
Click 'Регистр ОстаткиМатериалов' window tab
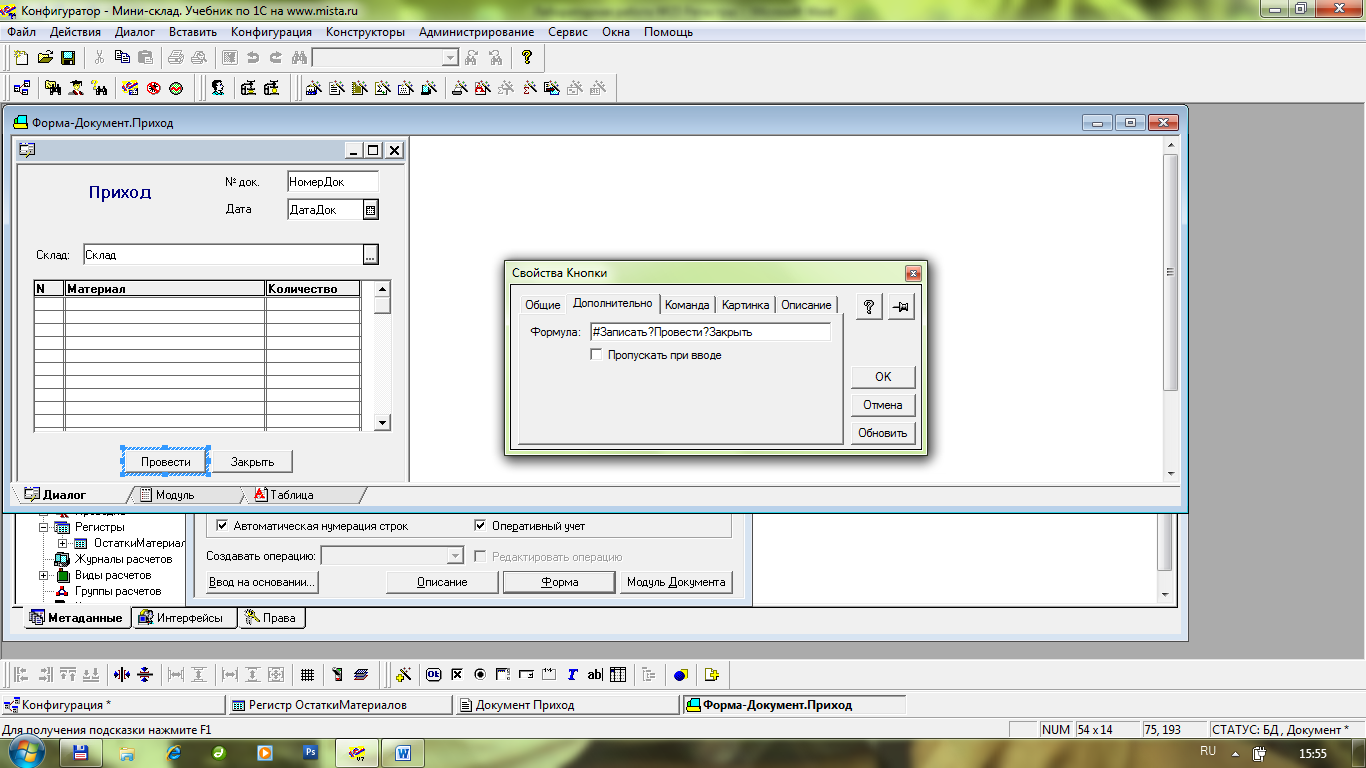coord(339,705)
